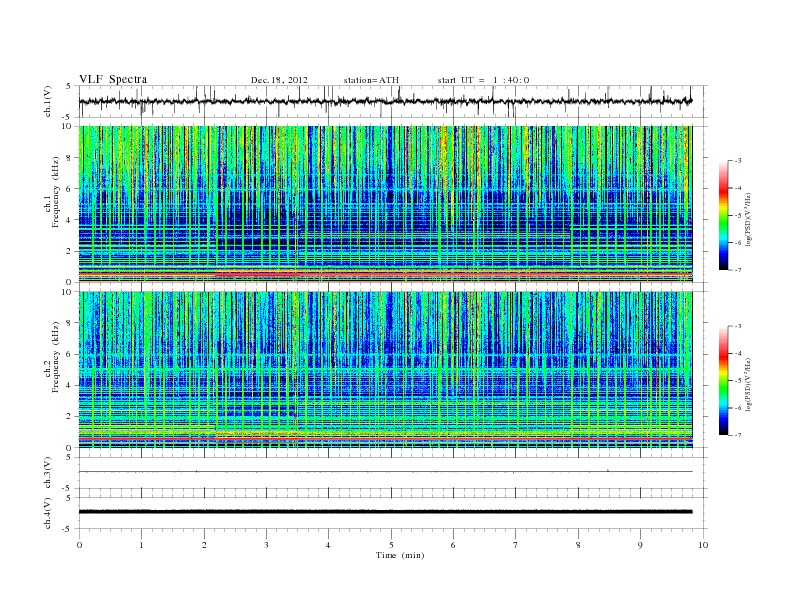792x612 pixels.
Task: Click inside the ch.2 frequency spectrogram panel
Action: click(x=386, y=370)
